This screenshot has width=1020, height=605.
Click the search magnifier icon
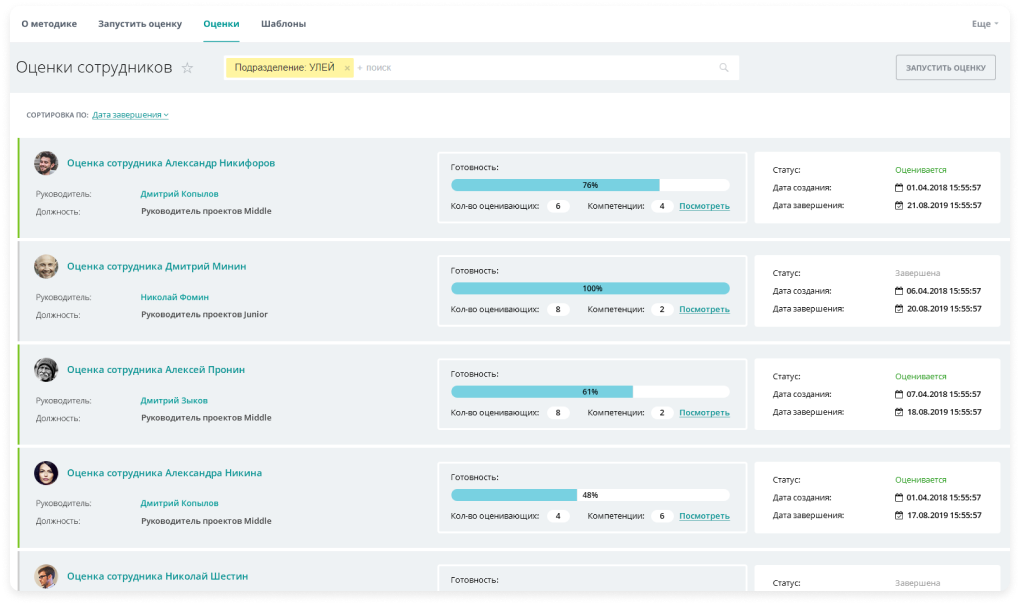tap(723, 68)
